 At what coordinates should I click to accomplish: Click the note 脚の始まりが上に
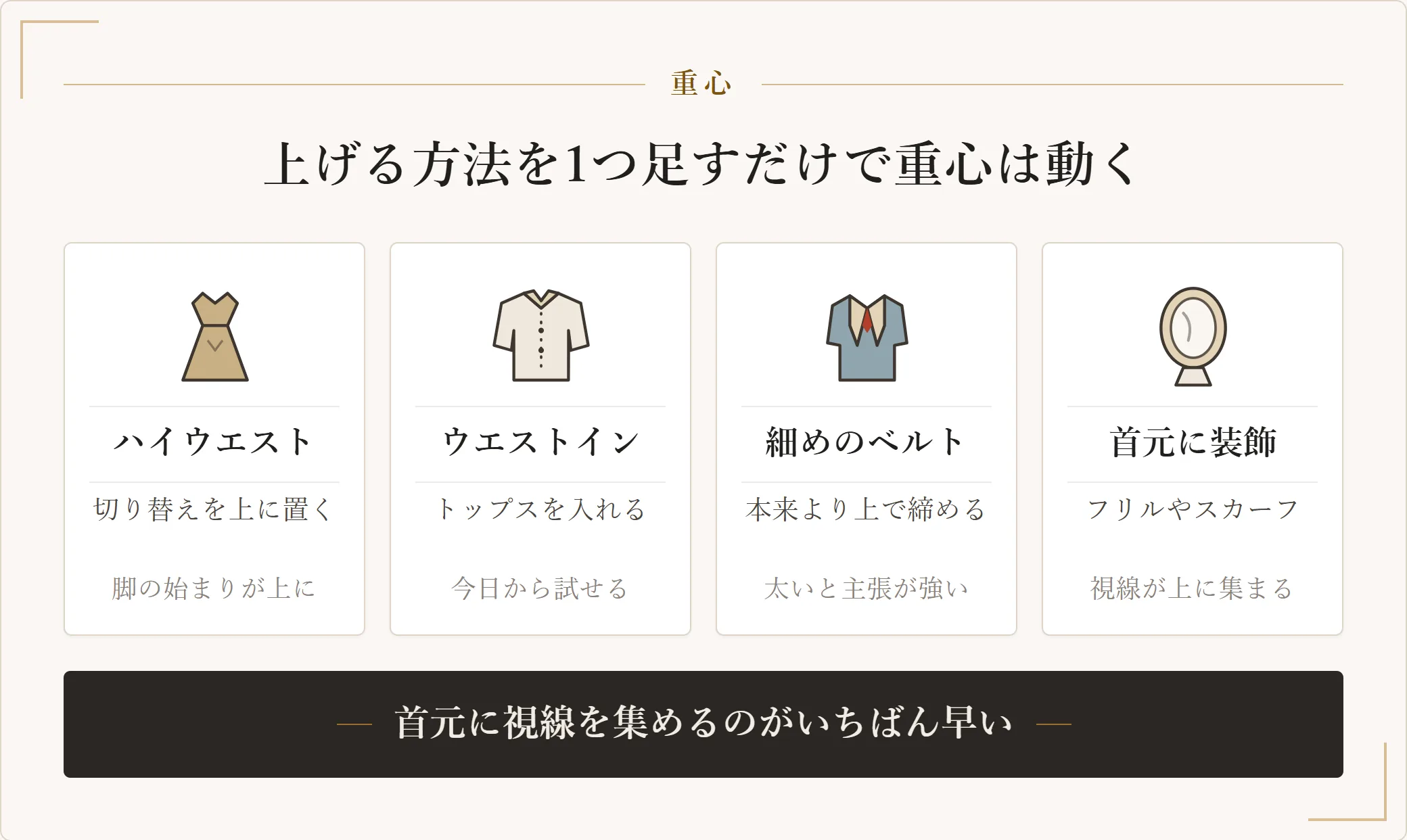tap(214, 588)
